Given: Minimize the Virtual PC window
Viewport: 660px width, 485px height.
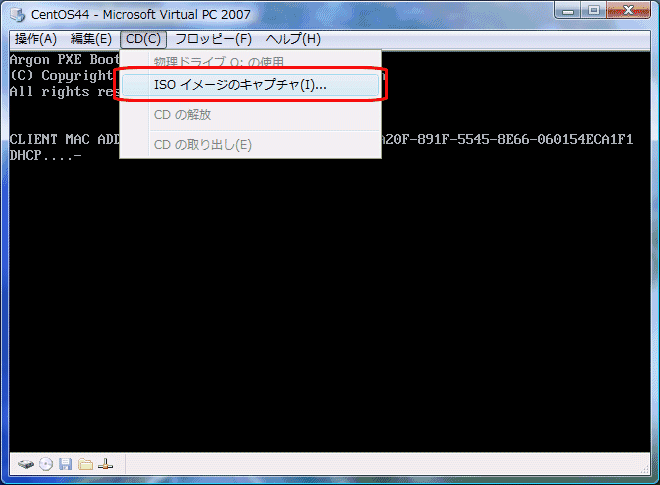Looking at the screenshot, I should click(568, 11).
